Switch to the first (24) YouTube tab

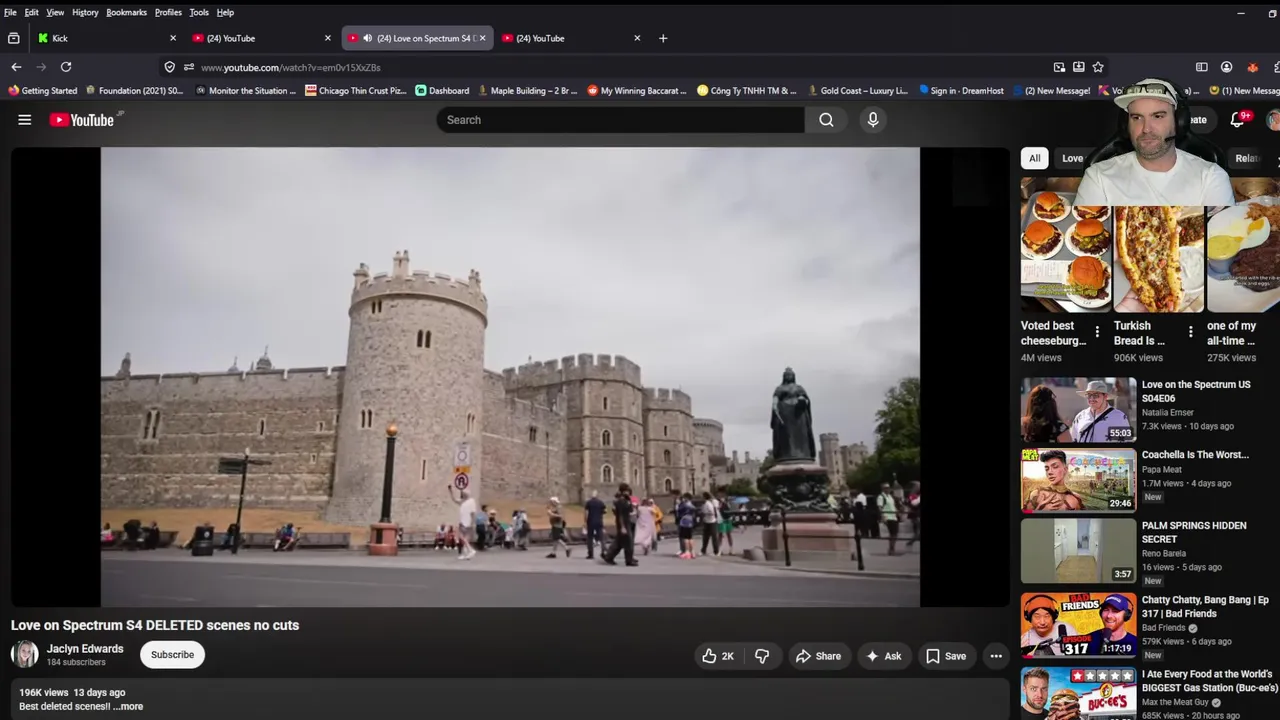pyautogui.click(x=262, y=38)
